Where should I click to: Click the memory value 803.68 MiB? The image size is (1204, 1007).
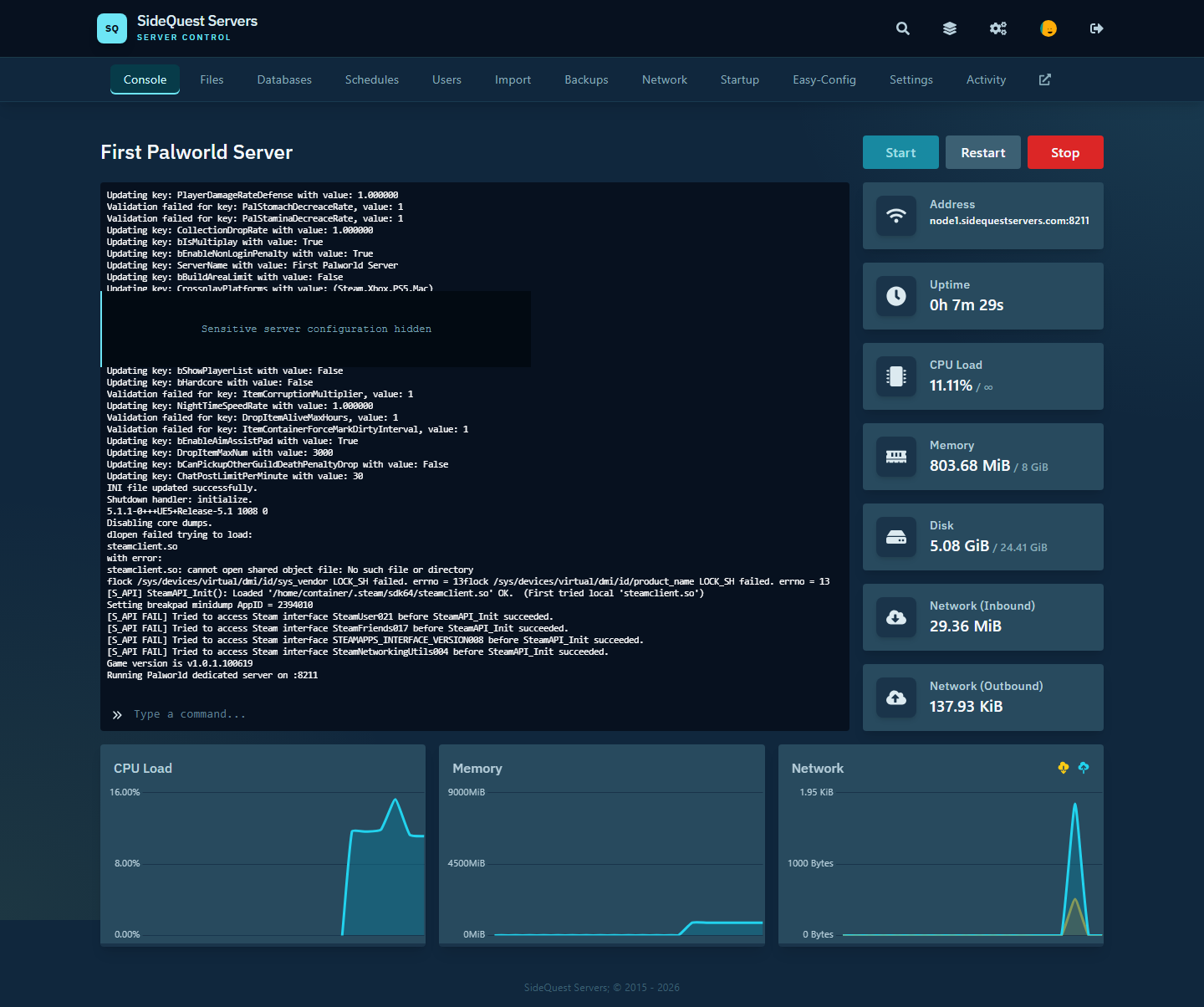(x=970, y=466)
